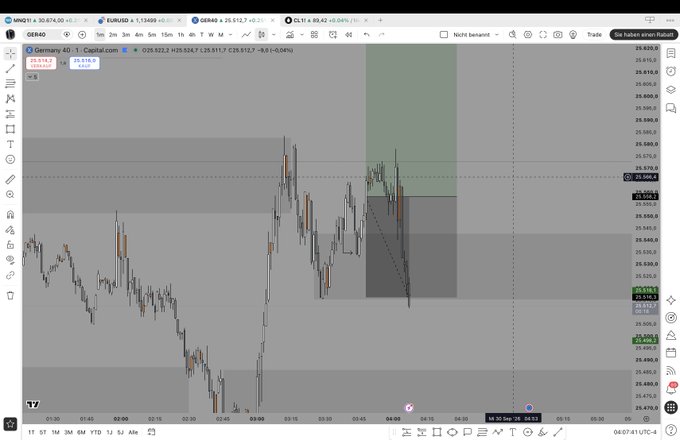Open the GER40 symbol search field
The width and height of the screenshot is (680, 440).
pos(41,35)
